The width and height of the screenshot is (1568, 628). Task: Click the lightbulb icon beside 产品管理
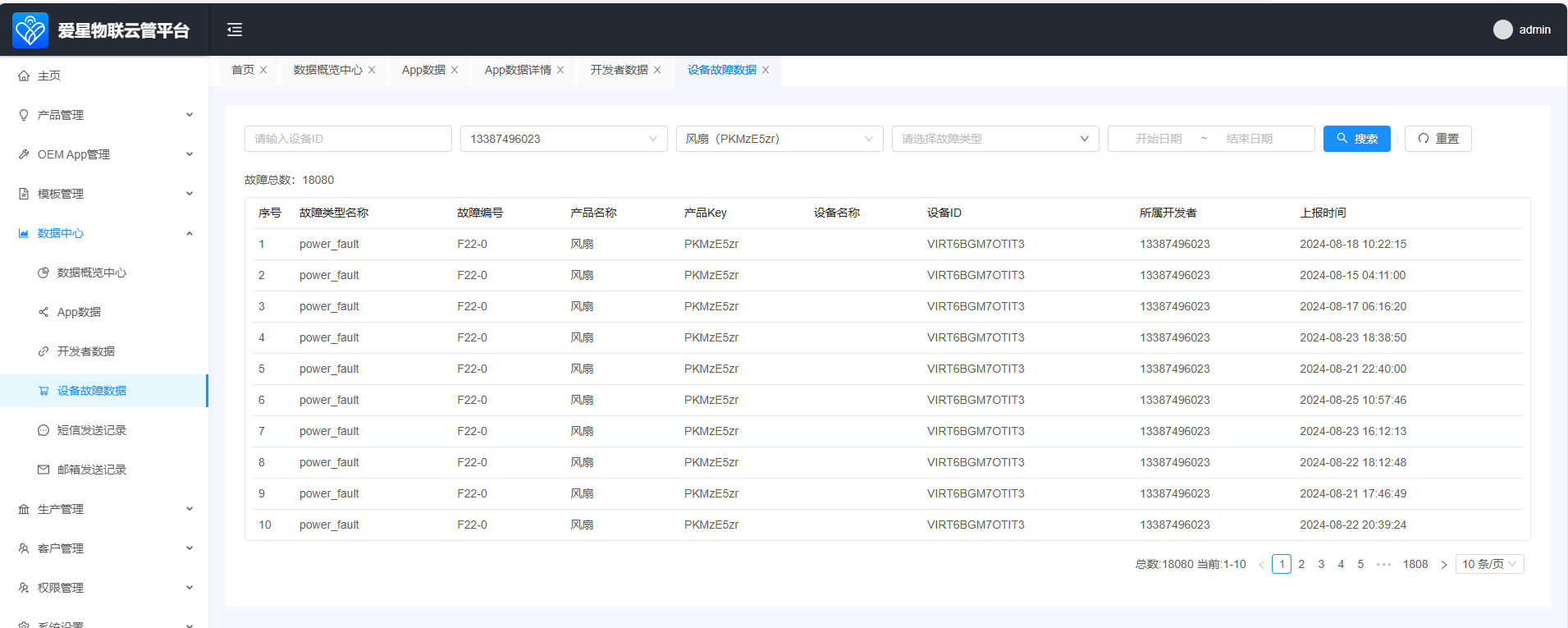click(24, 115)
